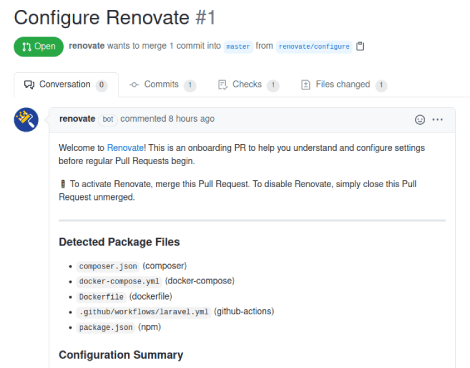Click the renovate author name in header
This screenshot has height=368, width=470.
click(x=87, y=46)
